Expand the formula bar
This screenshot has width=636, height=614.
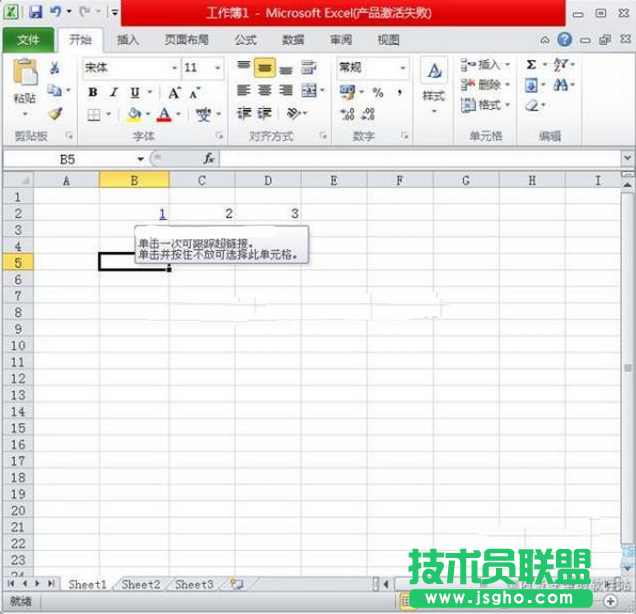(627, 158)
